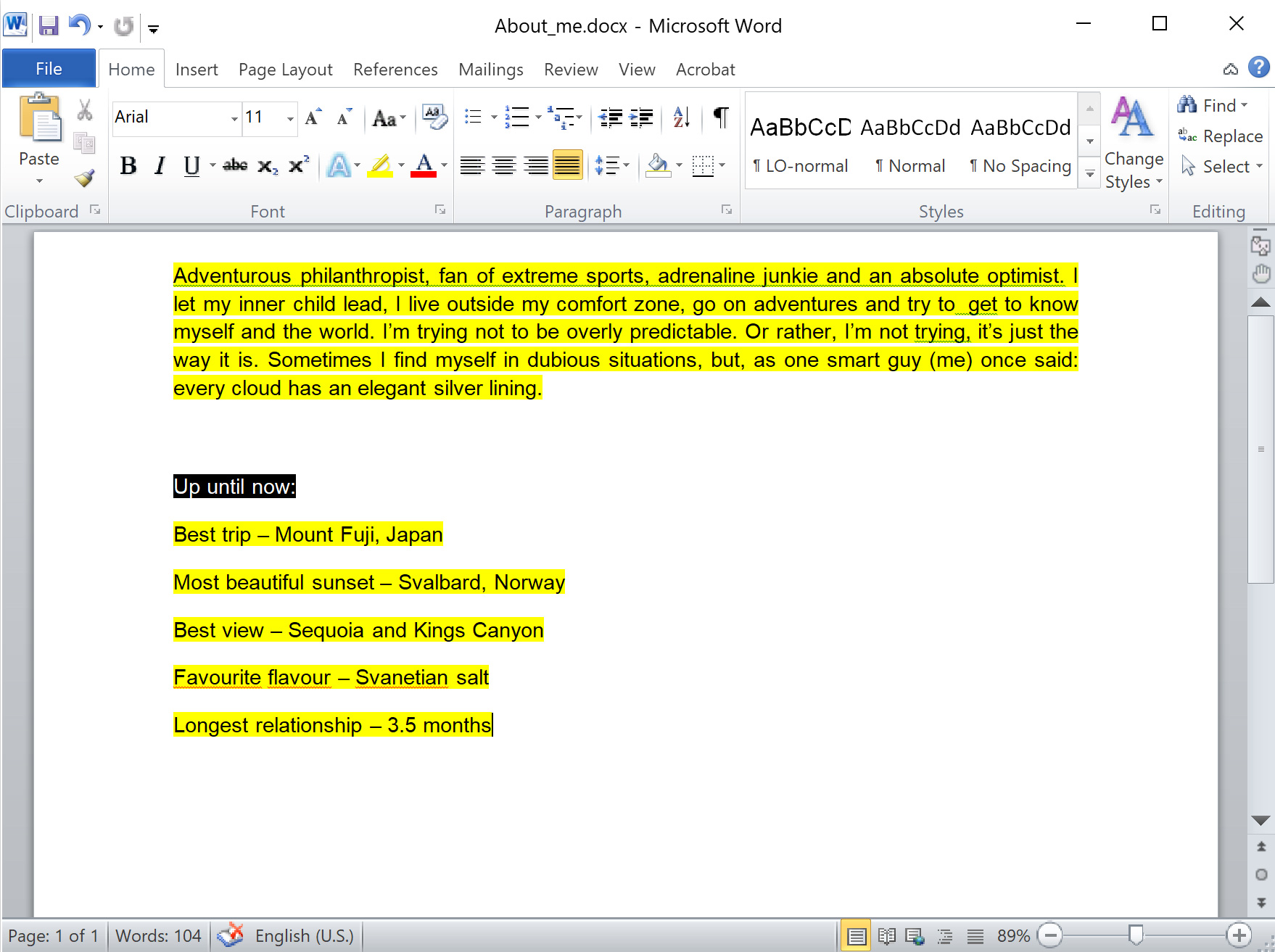The width and height of the screenshot is (1275, 952).
Task: Select the Format Painter tool
Action: tap(84, 178)
